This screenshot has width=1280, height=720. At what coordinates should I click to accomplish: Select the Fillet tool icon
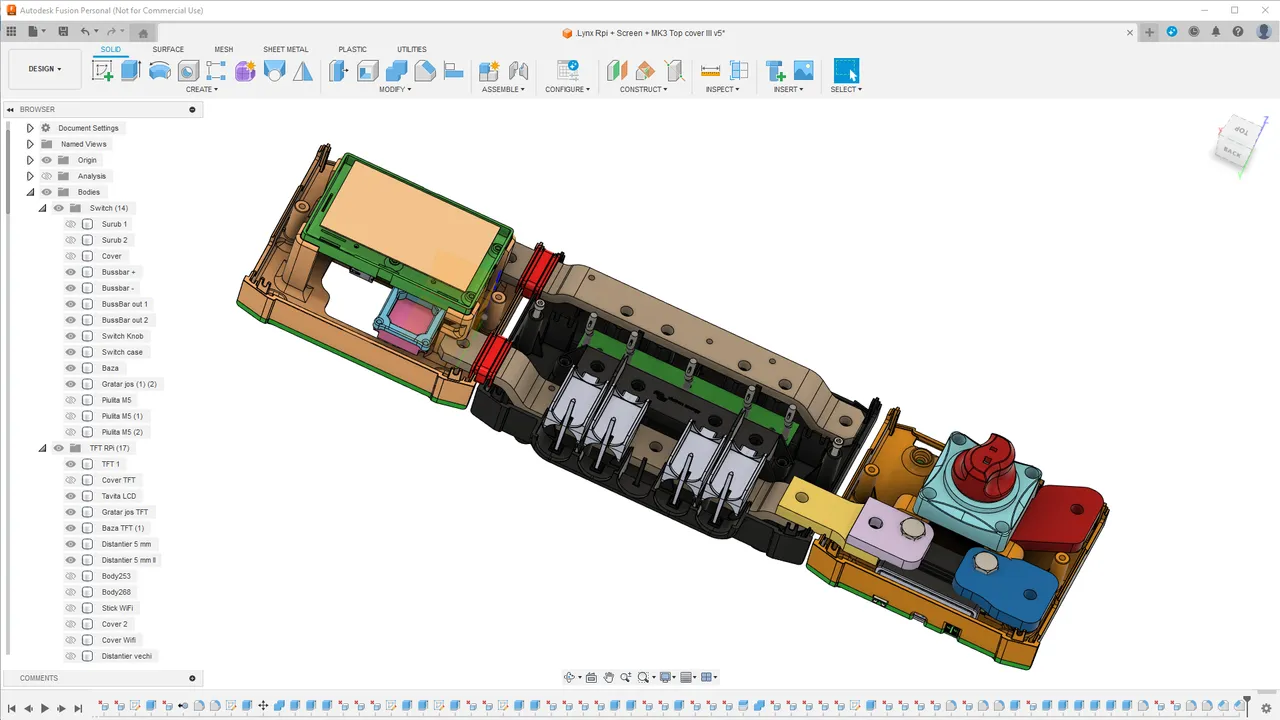pos(368,71)
